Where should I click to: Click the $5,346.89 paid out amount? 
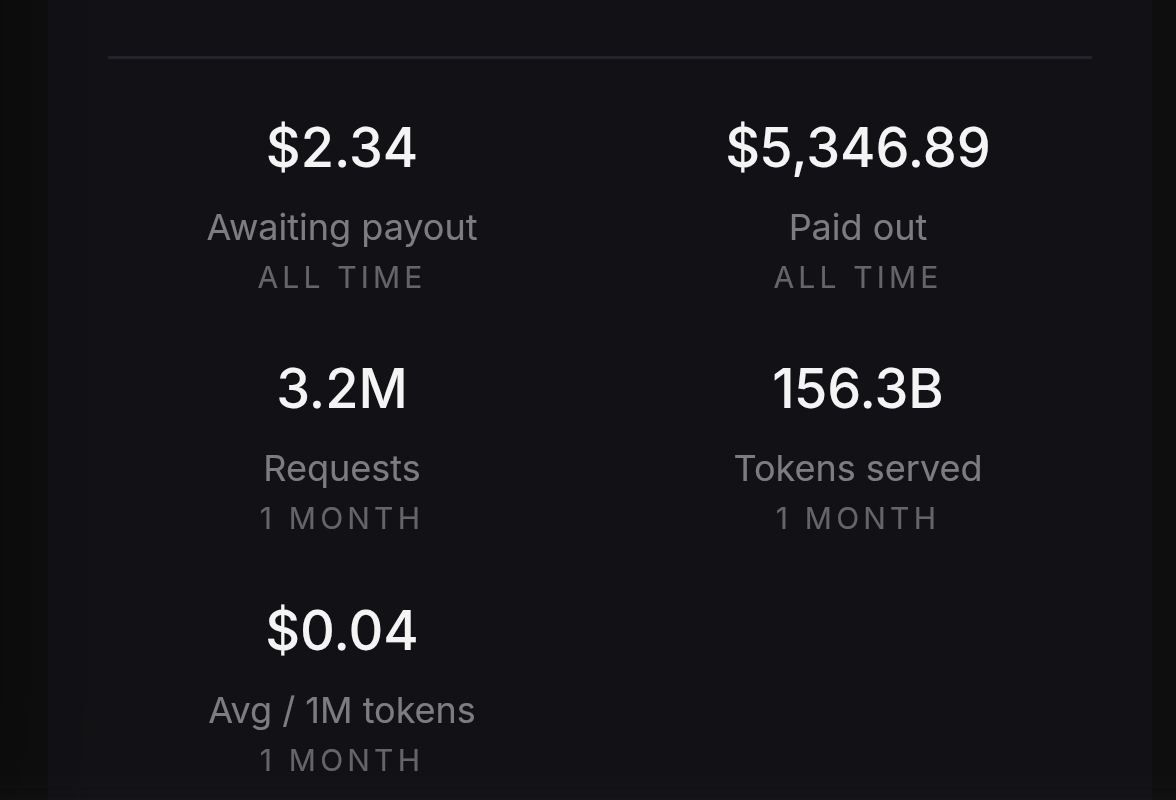858,148
